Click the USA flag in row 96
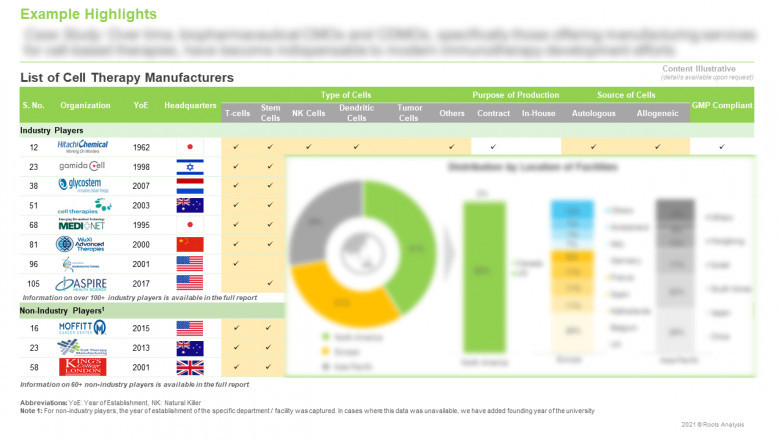This screenshot has height=440, width=780. pyautogui.click(x=190, y=264)
